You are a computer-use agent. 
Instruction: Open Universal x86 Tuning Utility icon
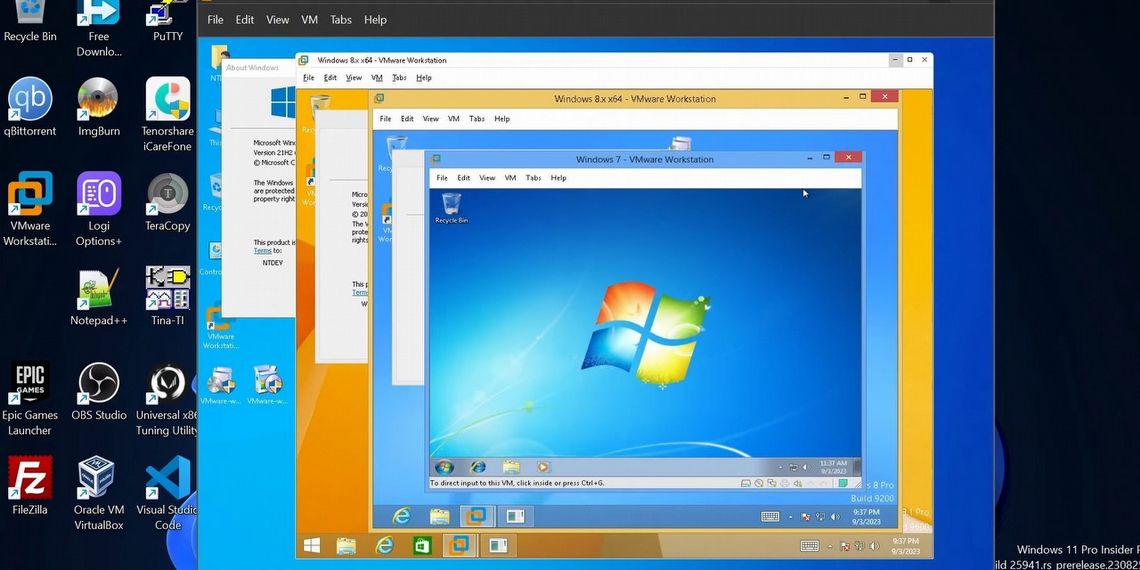(168, 399)
